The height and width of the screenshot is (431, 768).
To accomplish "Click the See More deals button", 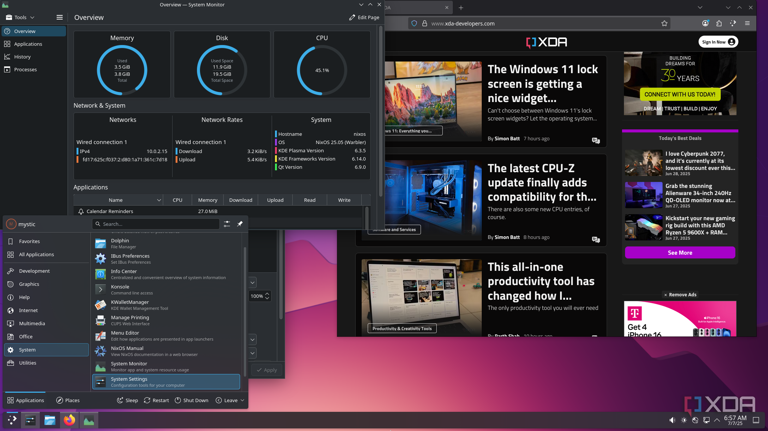I will tap(679, 253).
